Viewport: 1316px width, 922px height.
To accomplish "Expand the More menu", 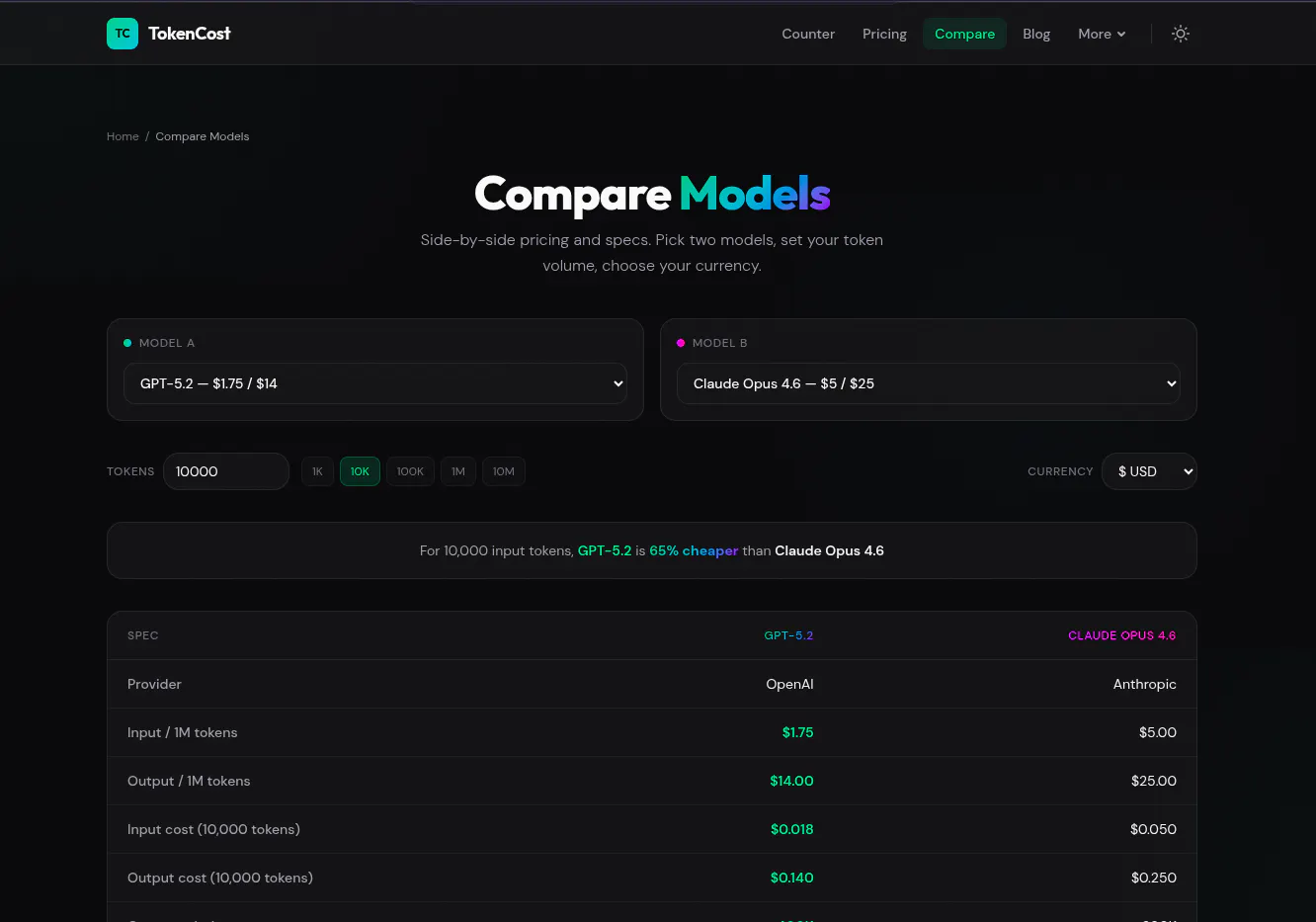I will tap(1102, 34).
